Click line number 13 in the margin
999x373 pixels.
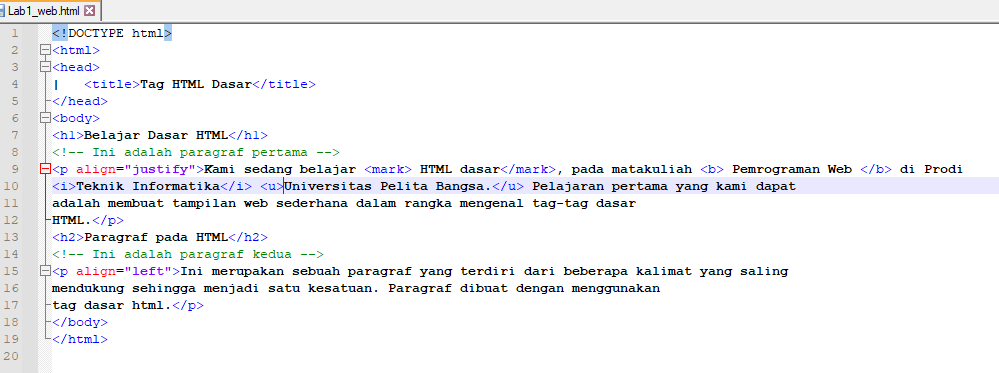click(x=11, y=237)
